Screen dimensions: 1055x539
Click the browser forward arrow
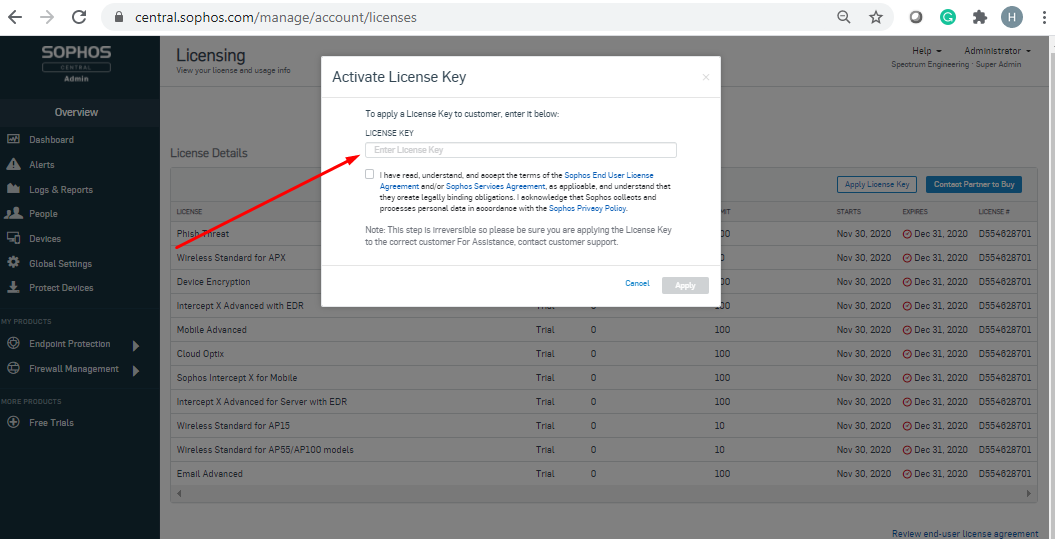pyautogui.click(x=46, y=17)
